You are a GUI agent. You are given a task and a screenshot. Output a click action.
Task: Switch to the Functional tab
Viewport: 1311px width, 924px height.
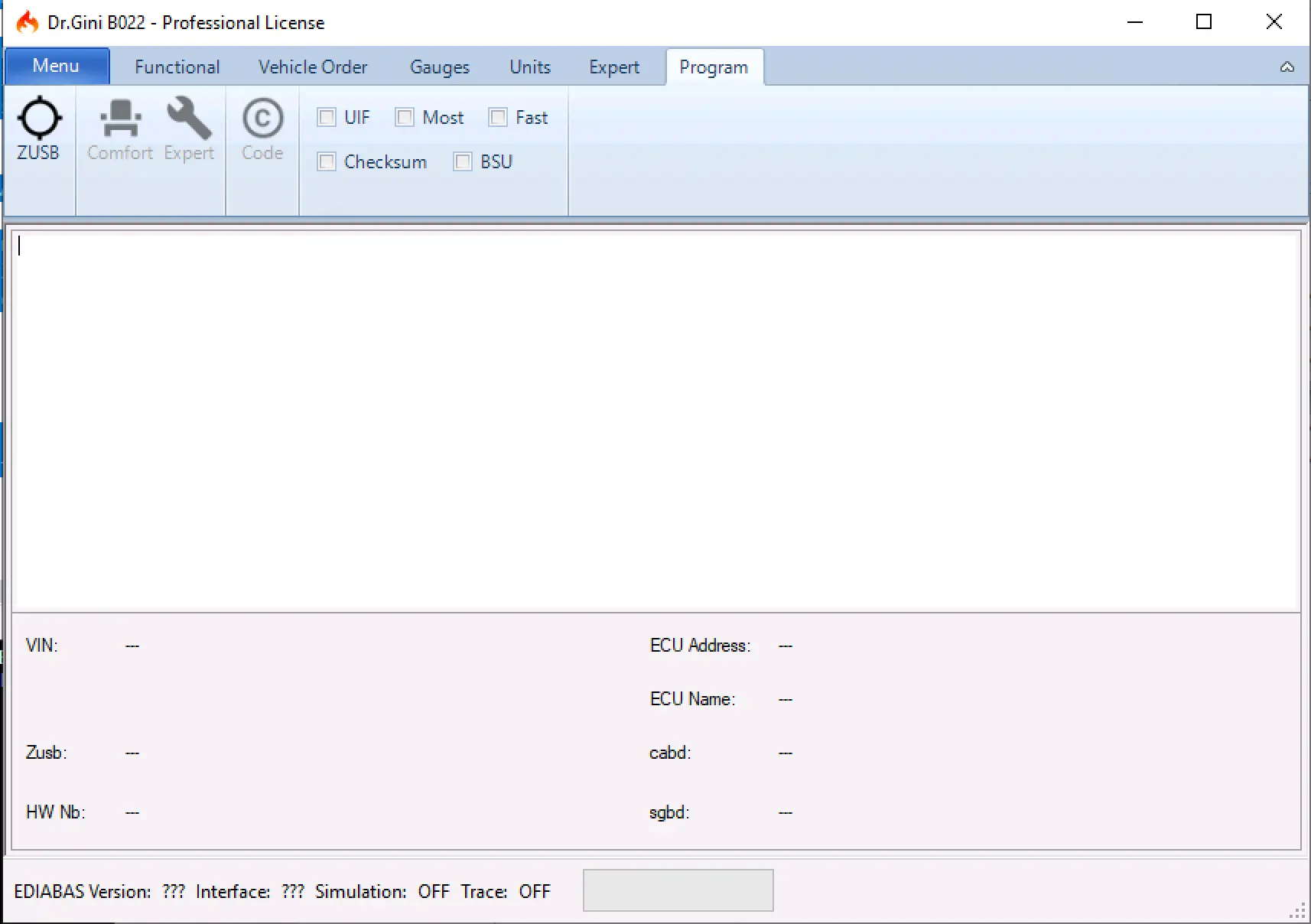177,67
